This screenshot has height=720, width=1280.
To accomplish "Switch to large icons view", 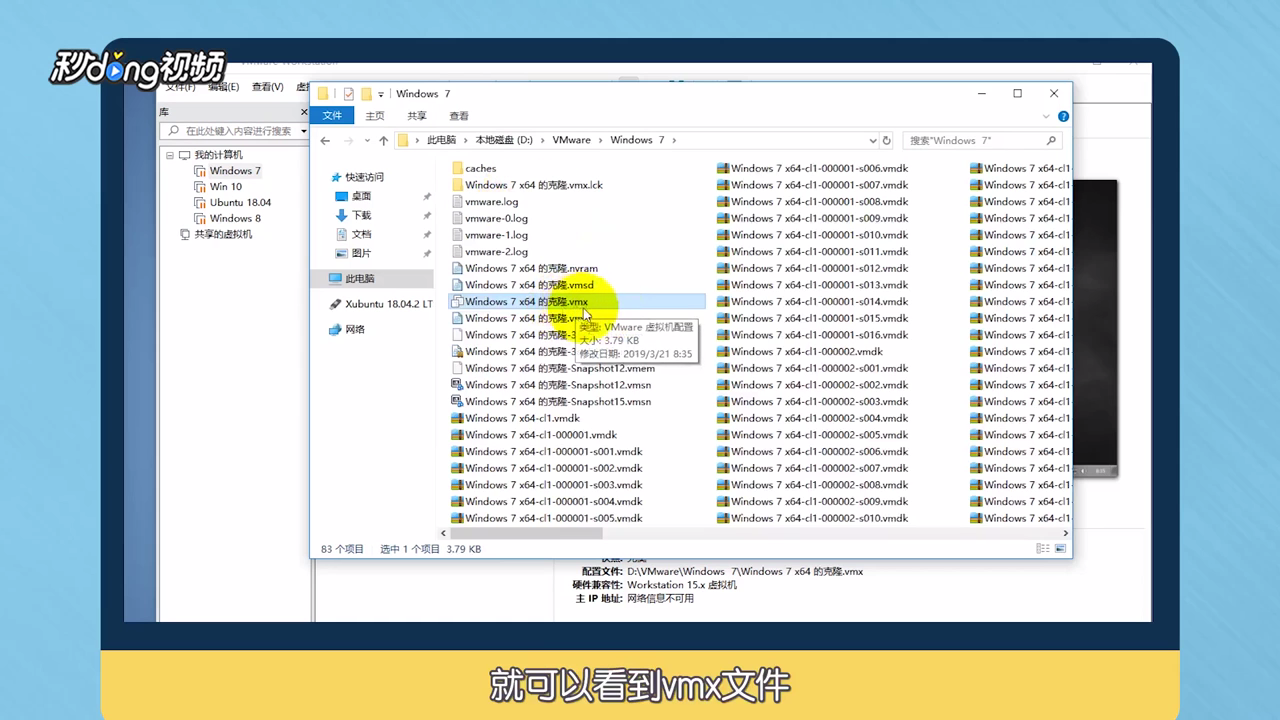I will (x=1061, y=549).
